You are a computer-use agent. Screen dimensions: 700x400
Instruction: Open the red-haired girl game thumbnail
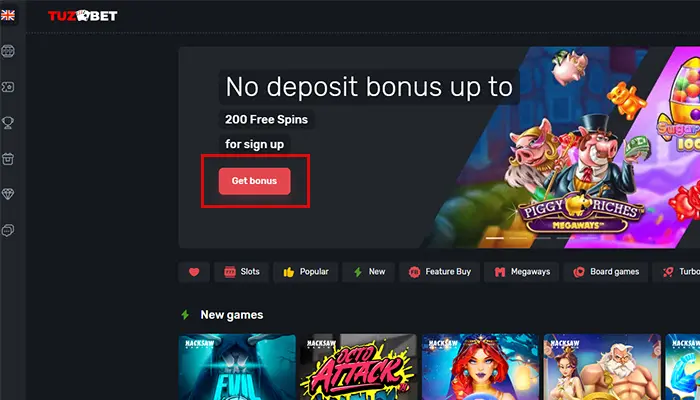coord(480,367)
